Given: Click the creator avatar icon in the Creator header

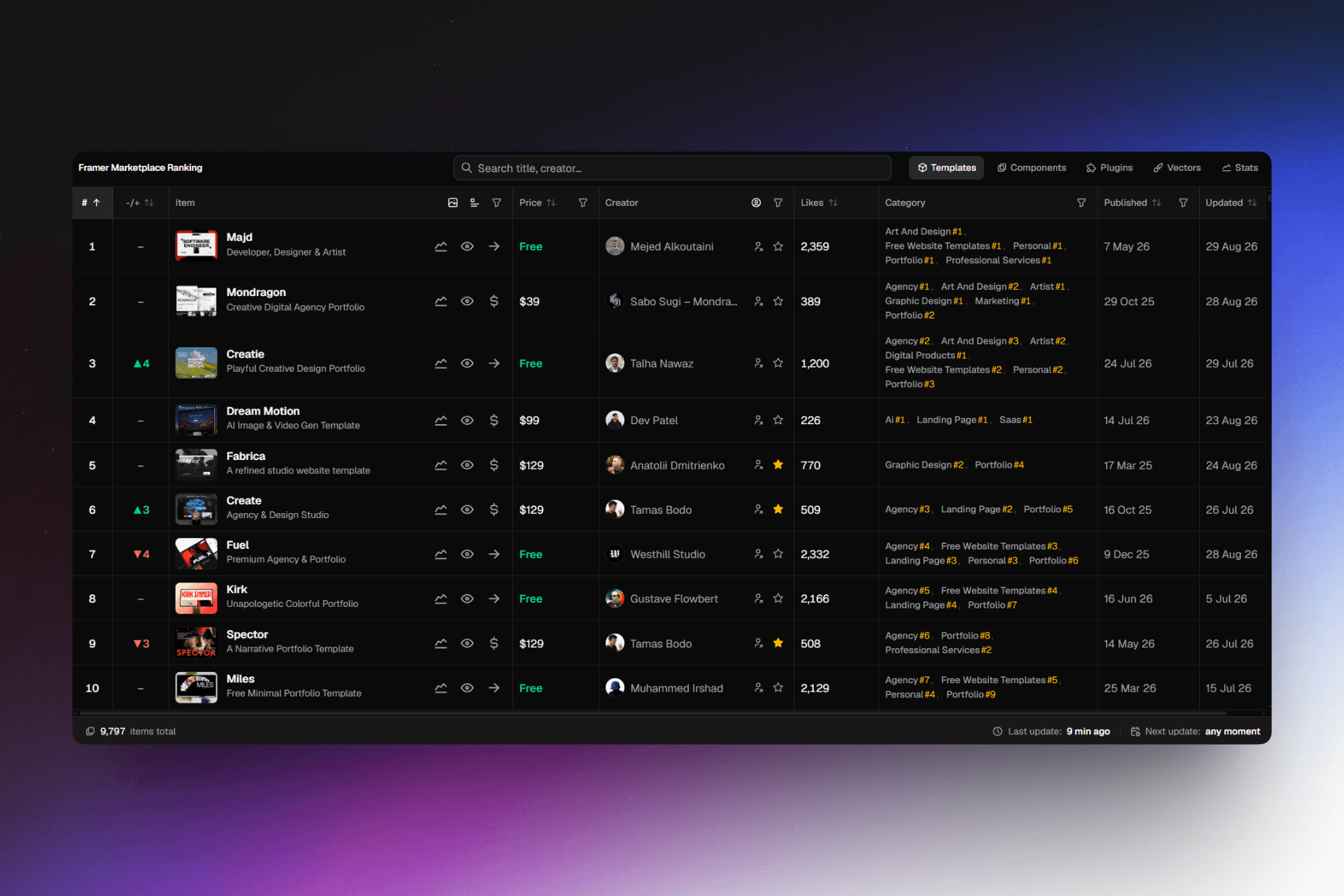Looking at the screenshot, I should tap(756, 203).
